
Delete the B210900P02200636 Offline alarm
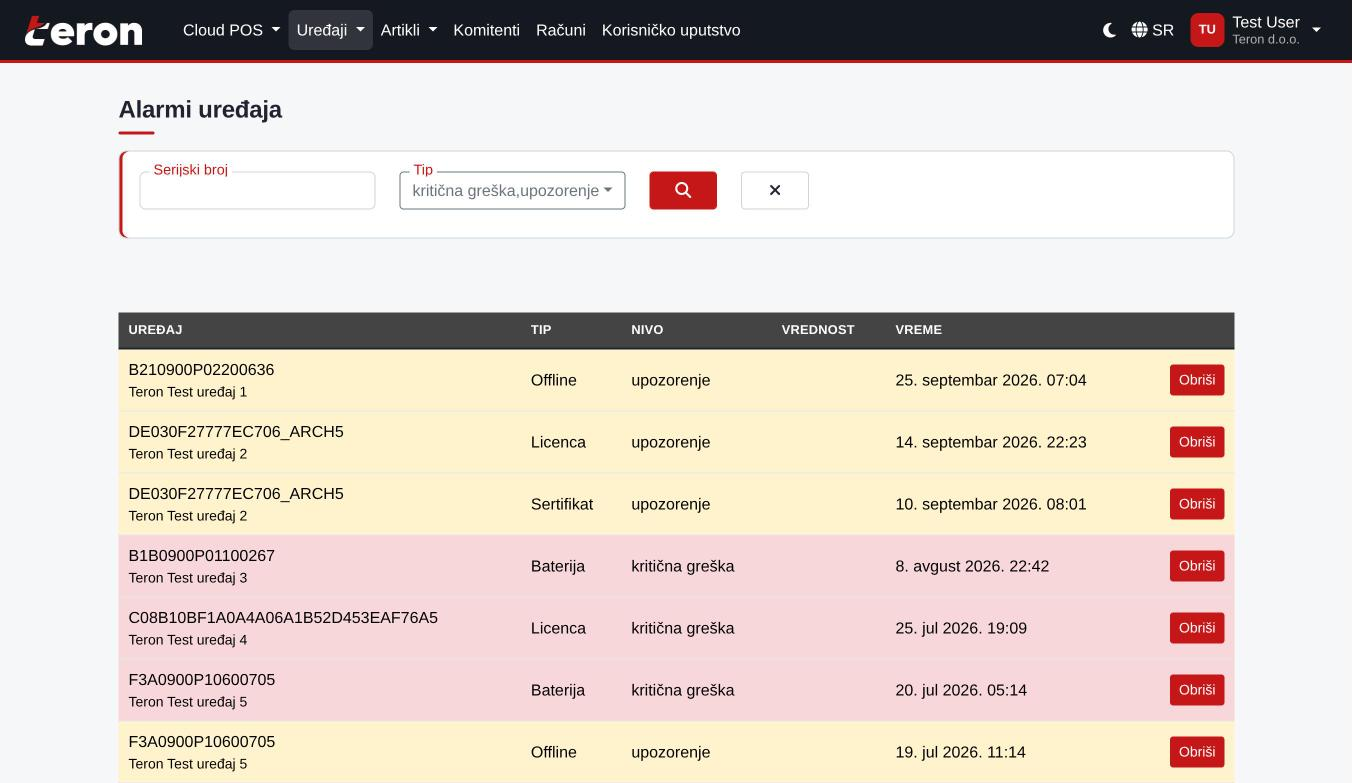click(x=1197, y=380)
